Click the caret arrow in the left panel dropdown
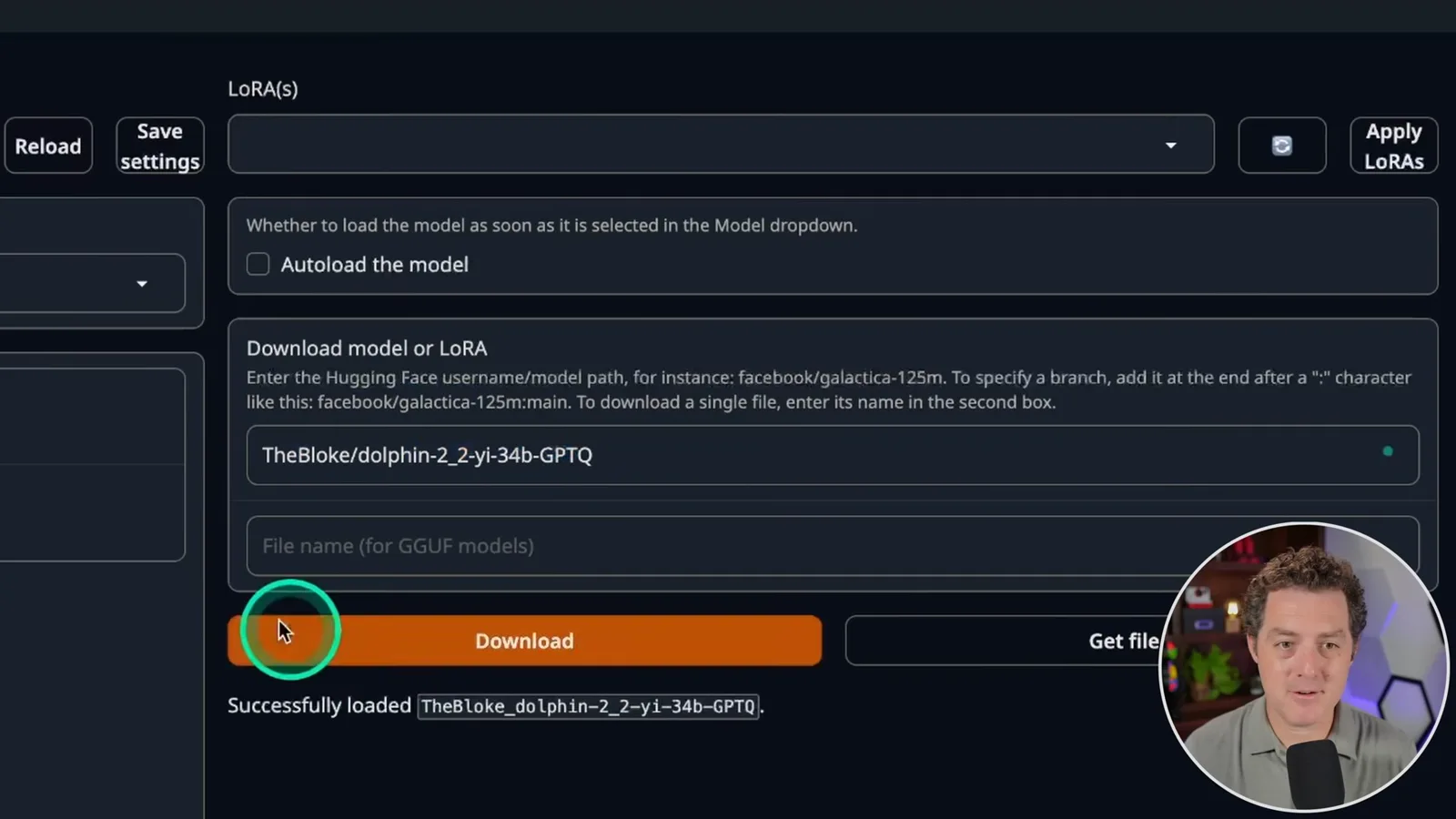Image resolution: width=1456 pixels, height=819 pixels. pos(142,284)
